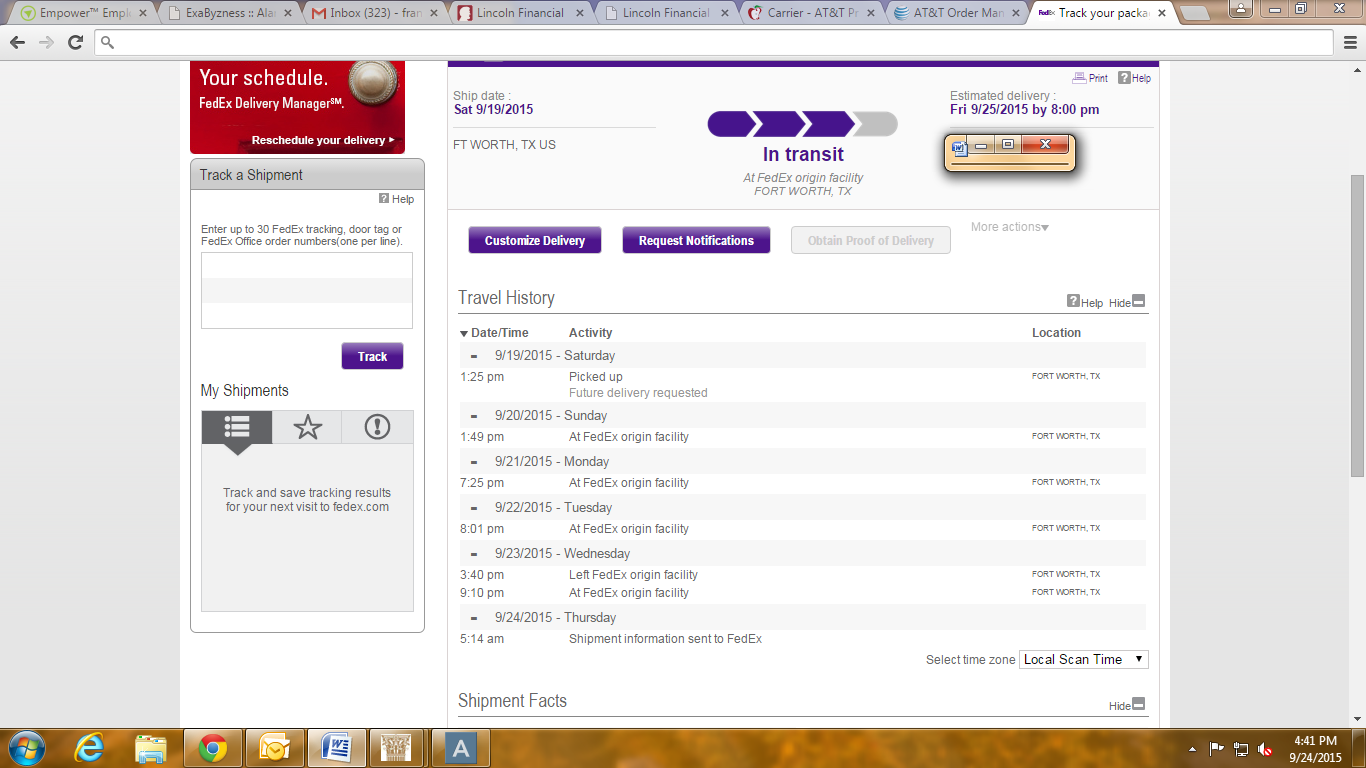Image resolution: width=1366 pixels, height=768 pixels.
Task: Click 'Left FedEx origin facility' activity entry
Action: 633,575
